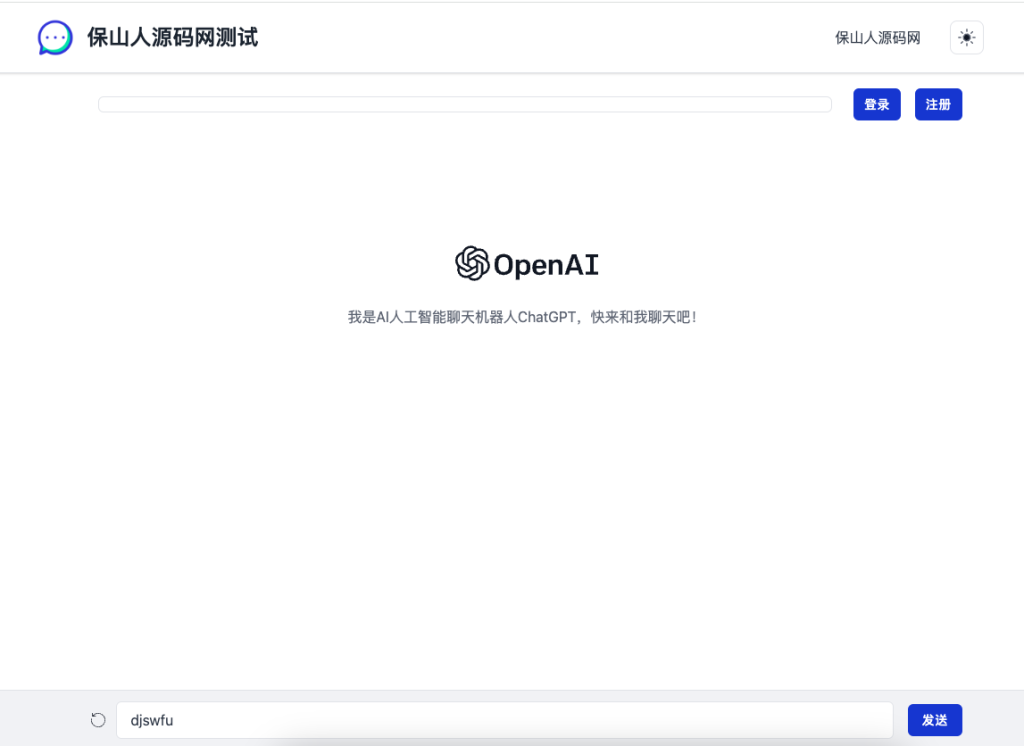Image resolution: width=1024 pixels, height=746 pixels.
Task: Click the OpenAI logo in center
Action: click(526, 263)
